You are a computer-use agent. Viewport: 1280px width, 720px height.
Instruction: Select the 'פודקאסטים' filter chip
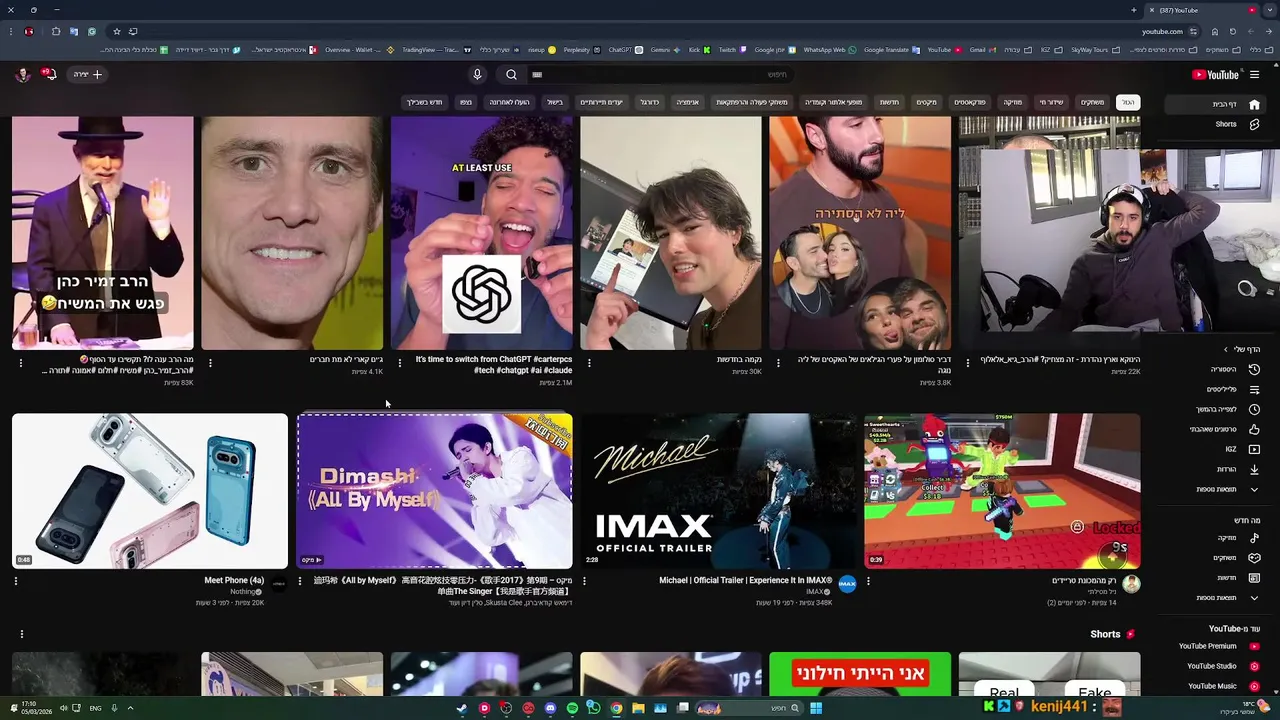969,102
